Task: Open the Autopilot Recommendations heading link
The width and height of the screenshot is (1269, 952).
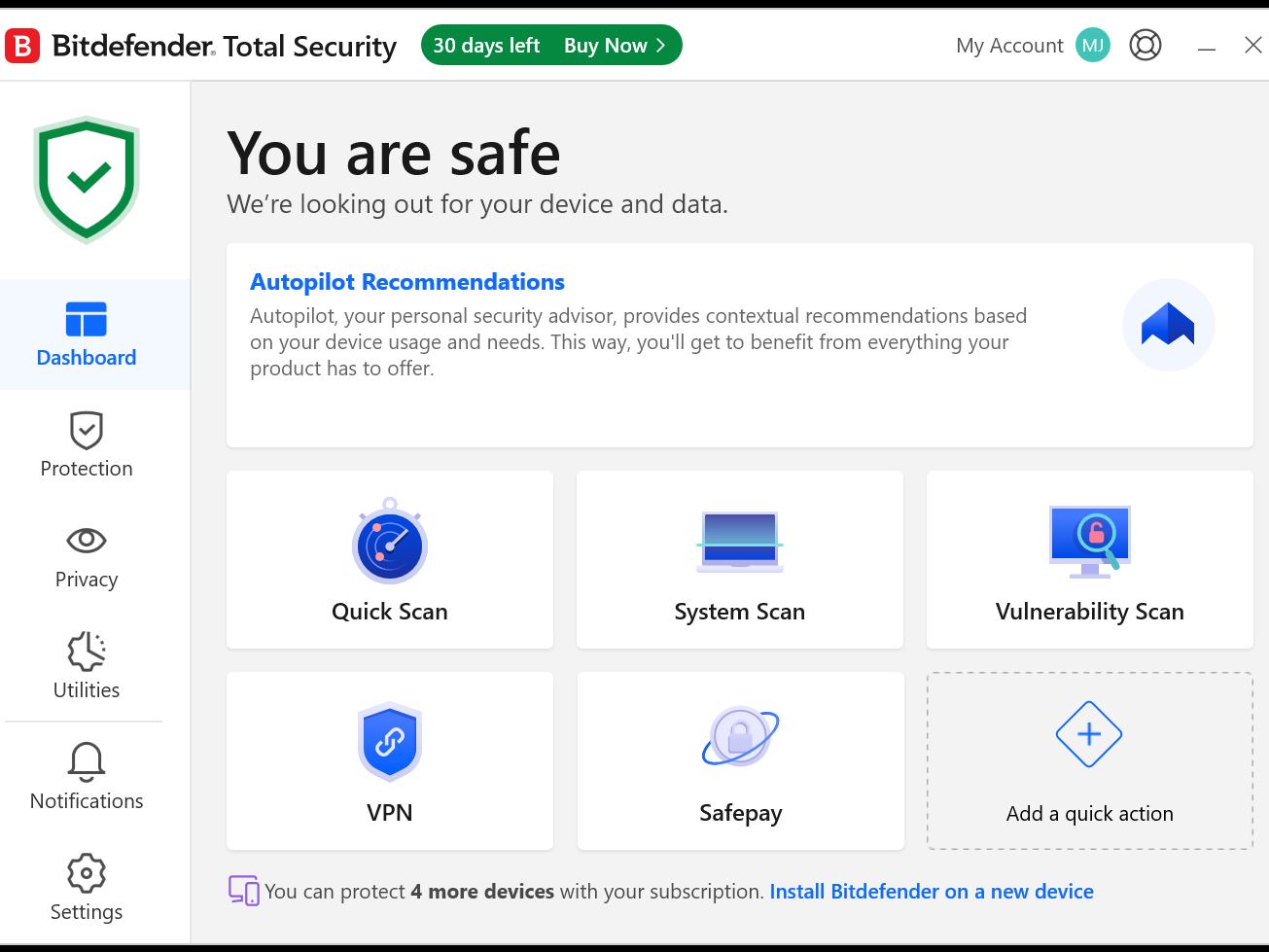Action: coord(407,282)
